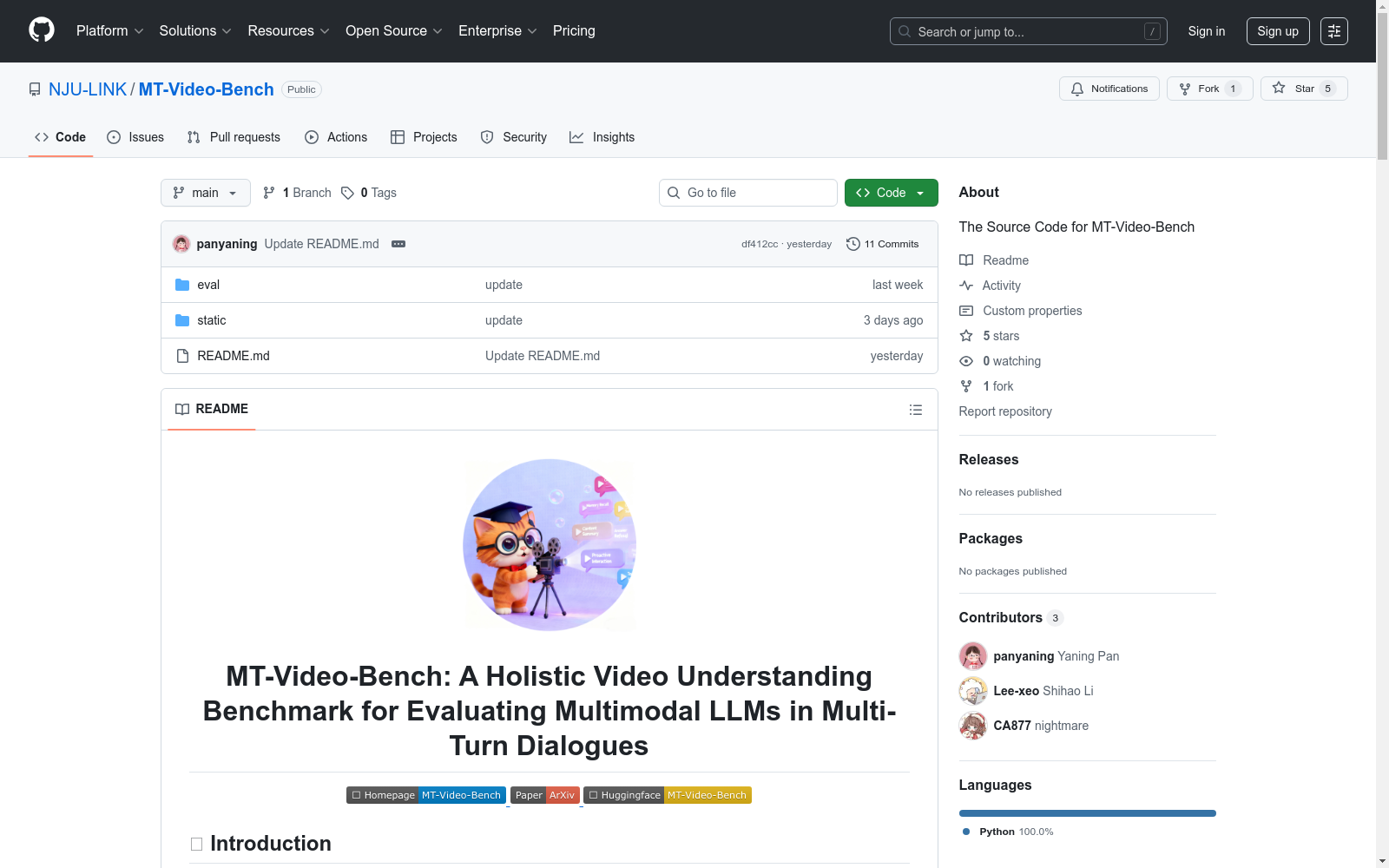This screenshot has height=868, width=1389.
Task: Expand the Platform menu
Action: [110, 31]
